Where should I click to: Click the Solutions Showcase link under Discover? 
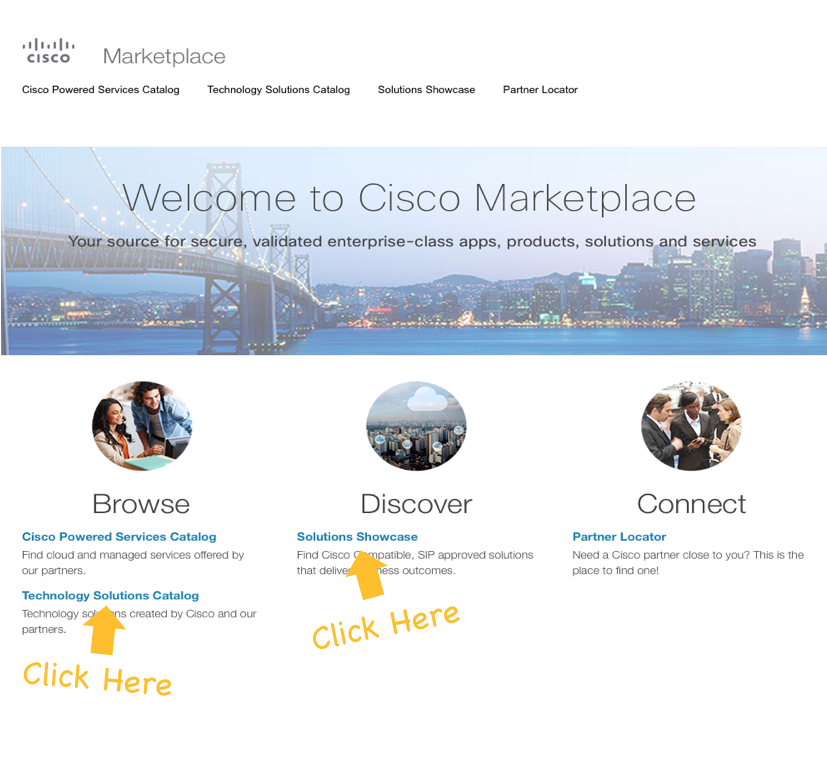click(357, 536)
